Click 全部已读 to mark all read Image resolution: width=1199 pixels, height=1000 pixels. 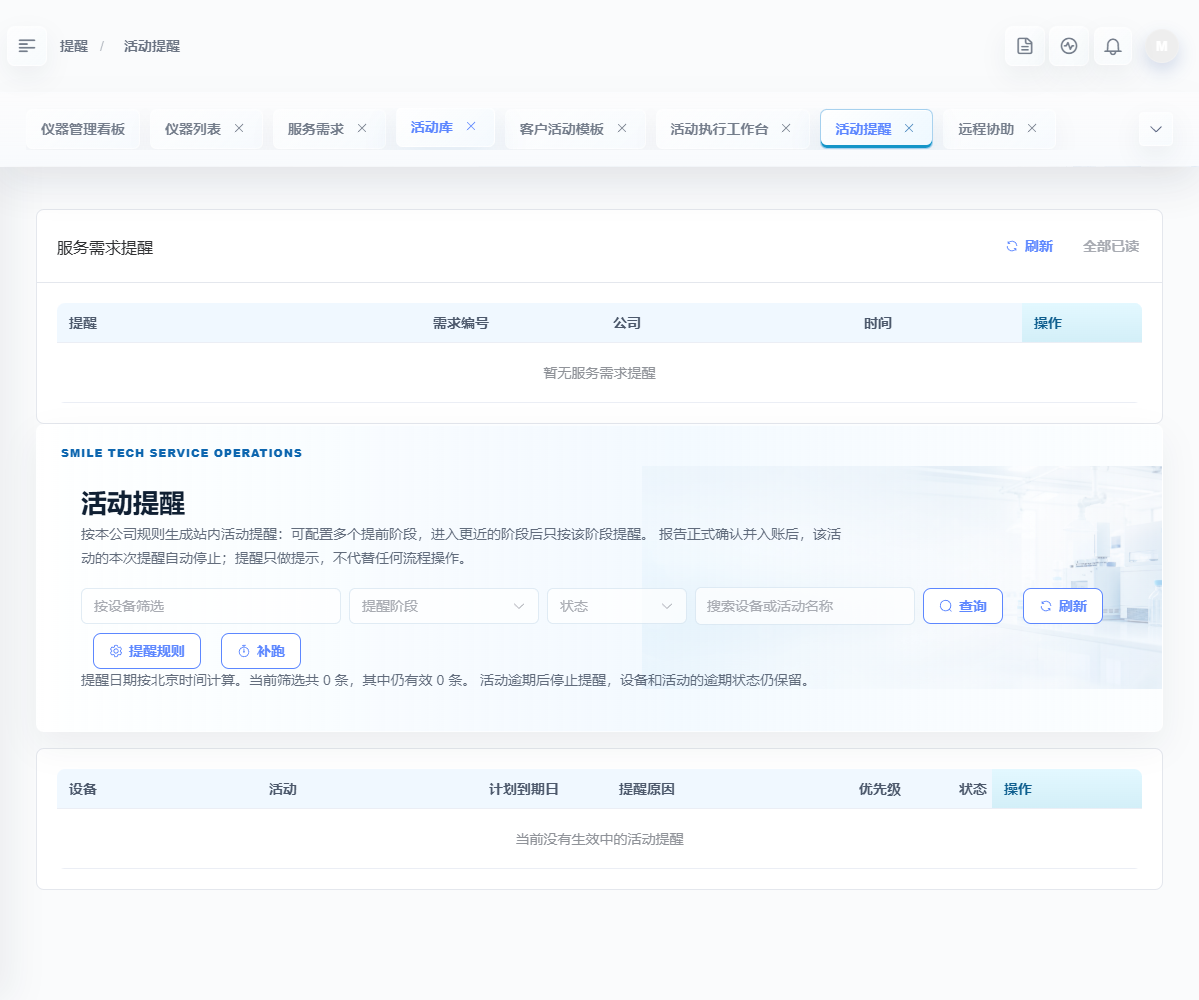coord(1111,246)
